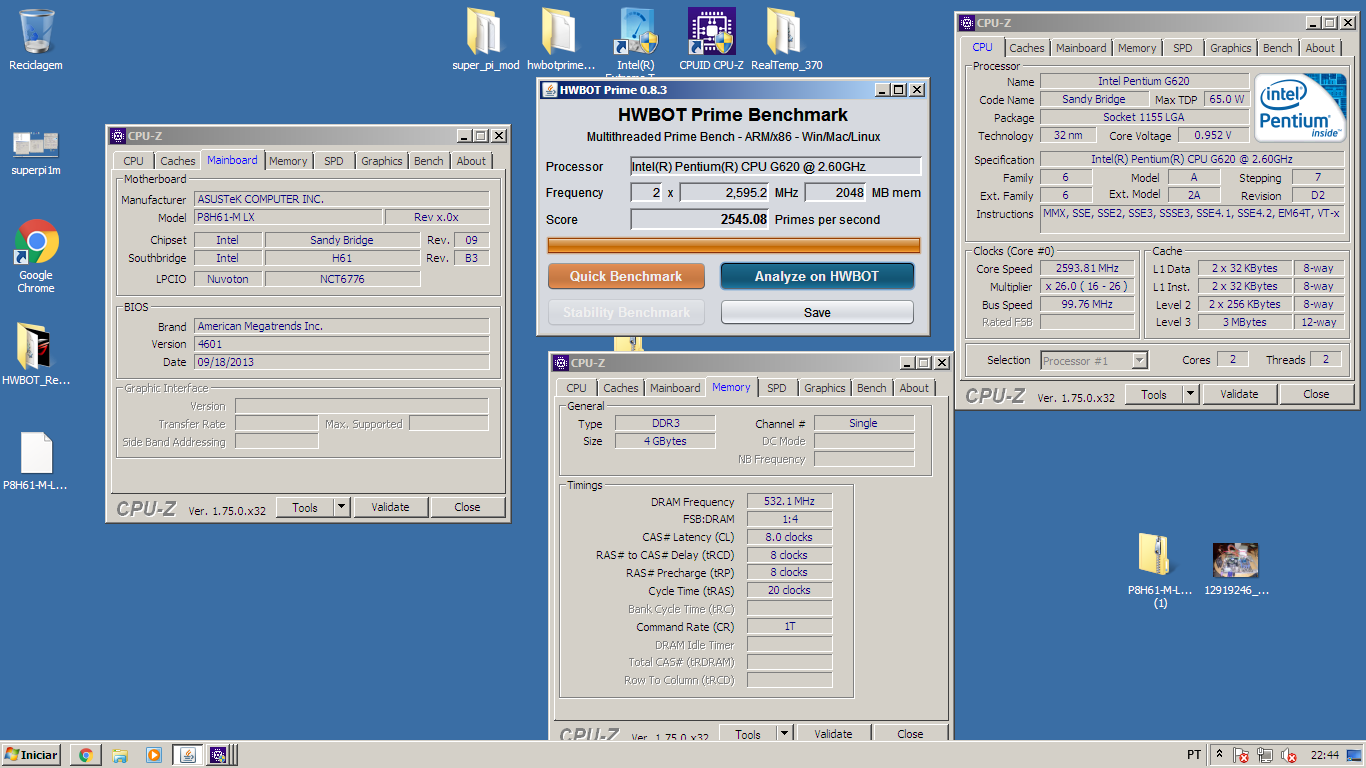Click the taskbar clock showing 22:44
This screenshot has width=1366, height=768.
(x=1324, y=755)
